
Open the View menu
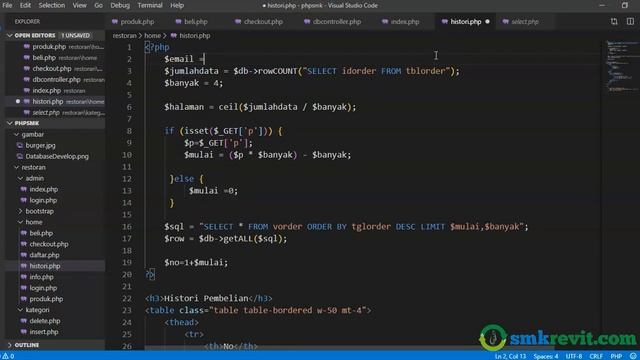coord(79,5)
